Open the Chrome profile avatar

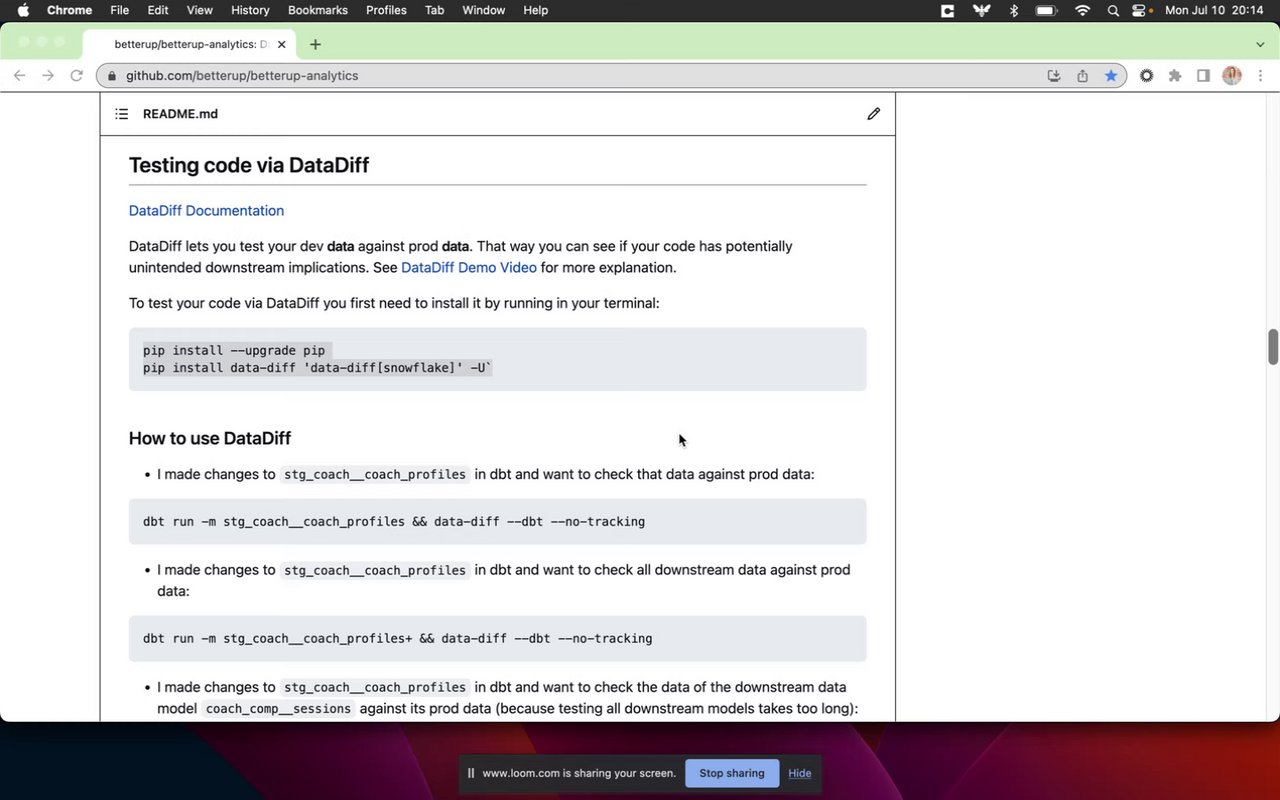(x=1232, y=76)
